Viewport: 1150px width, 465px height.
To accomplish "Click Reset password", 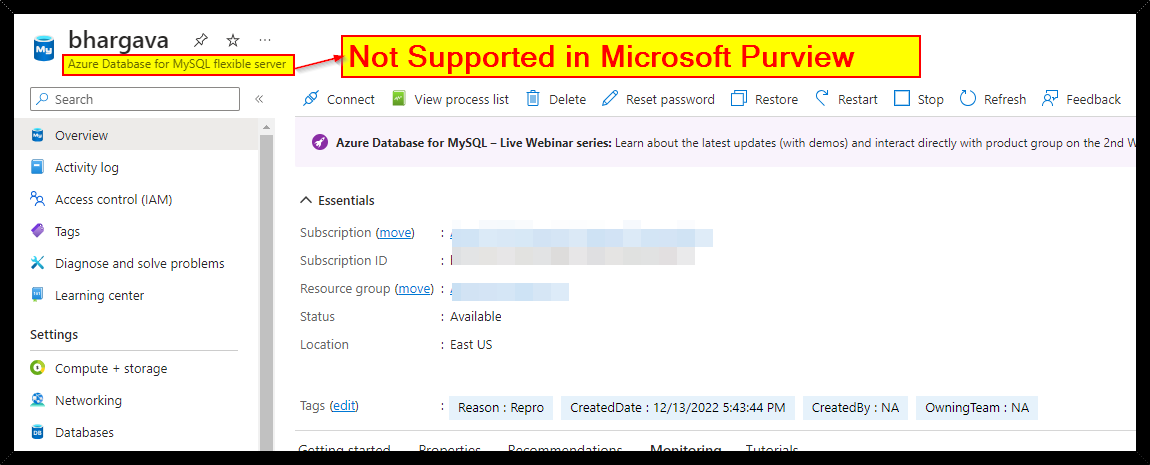I will [658, 99].
